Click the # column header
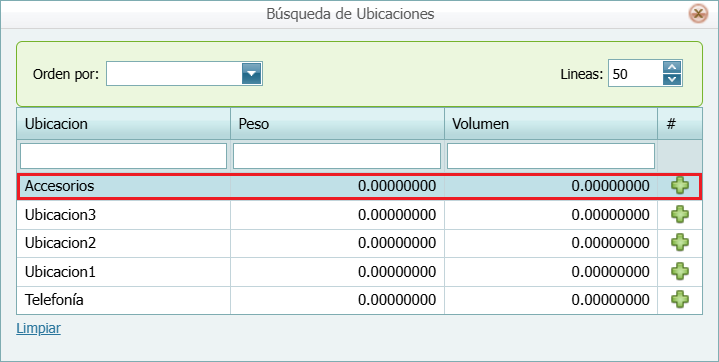 click(680, 124)
